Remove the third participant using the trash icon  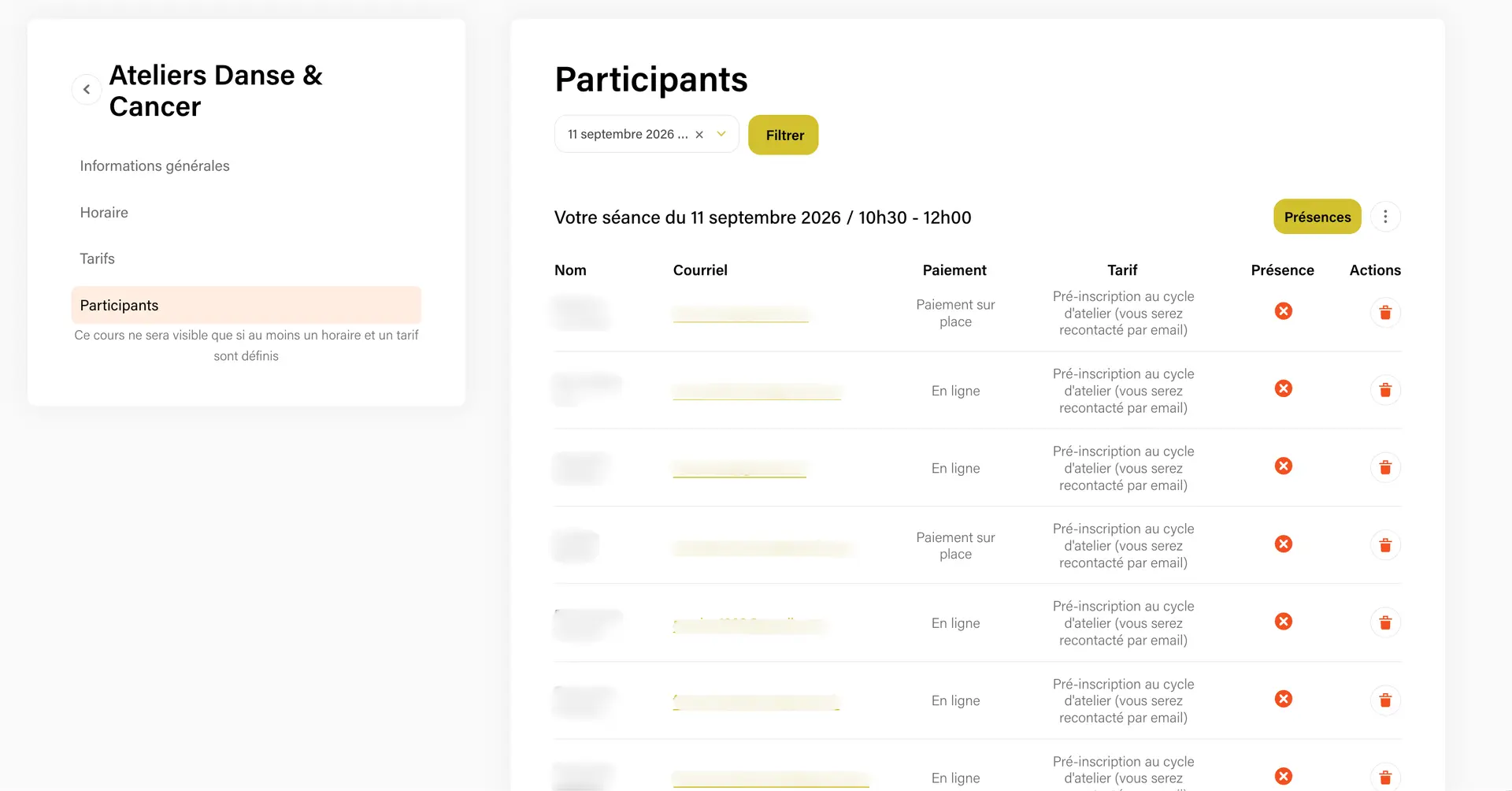[x=1385, y=468]
